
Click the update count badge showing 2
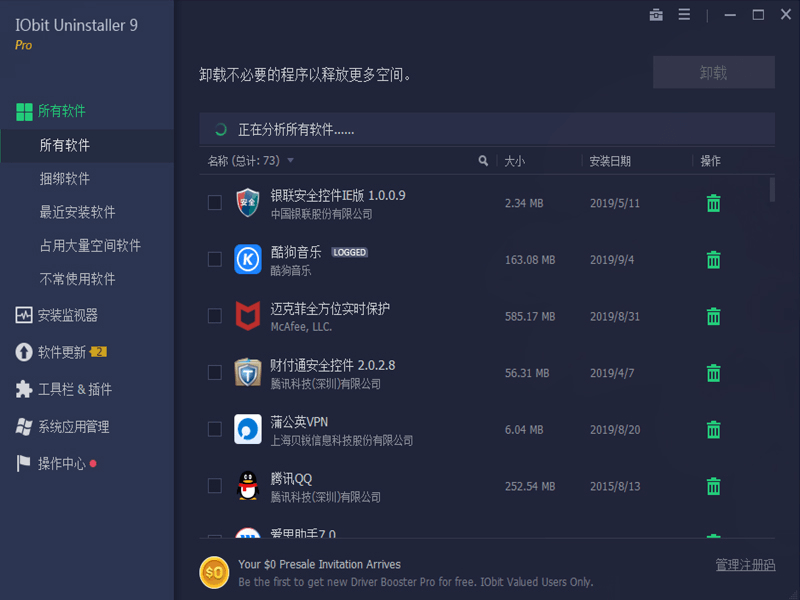(x=98, y=352)
